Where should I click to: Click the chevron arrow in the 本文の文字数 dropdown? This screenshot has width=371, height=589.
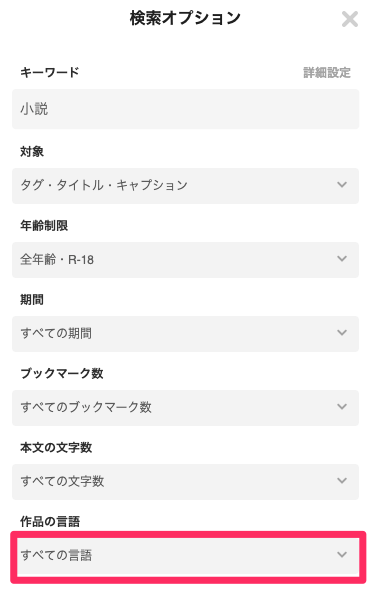point(342,480)
